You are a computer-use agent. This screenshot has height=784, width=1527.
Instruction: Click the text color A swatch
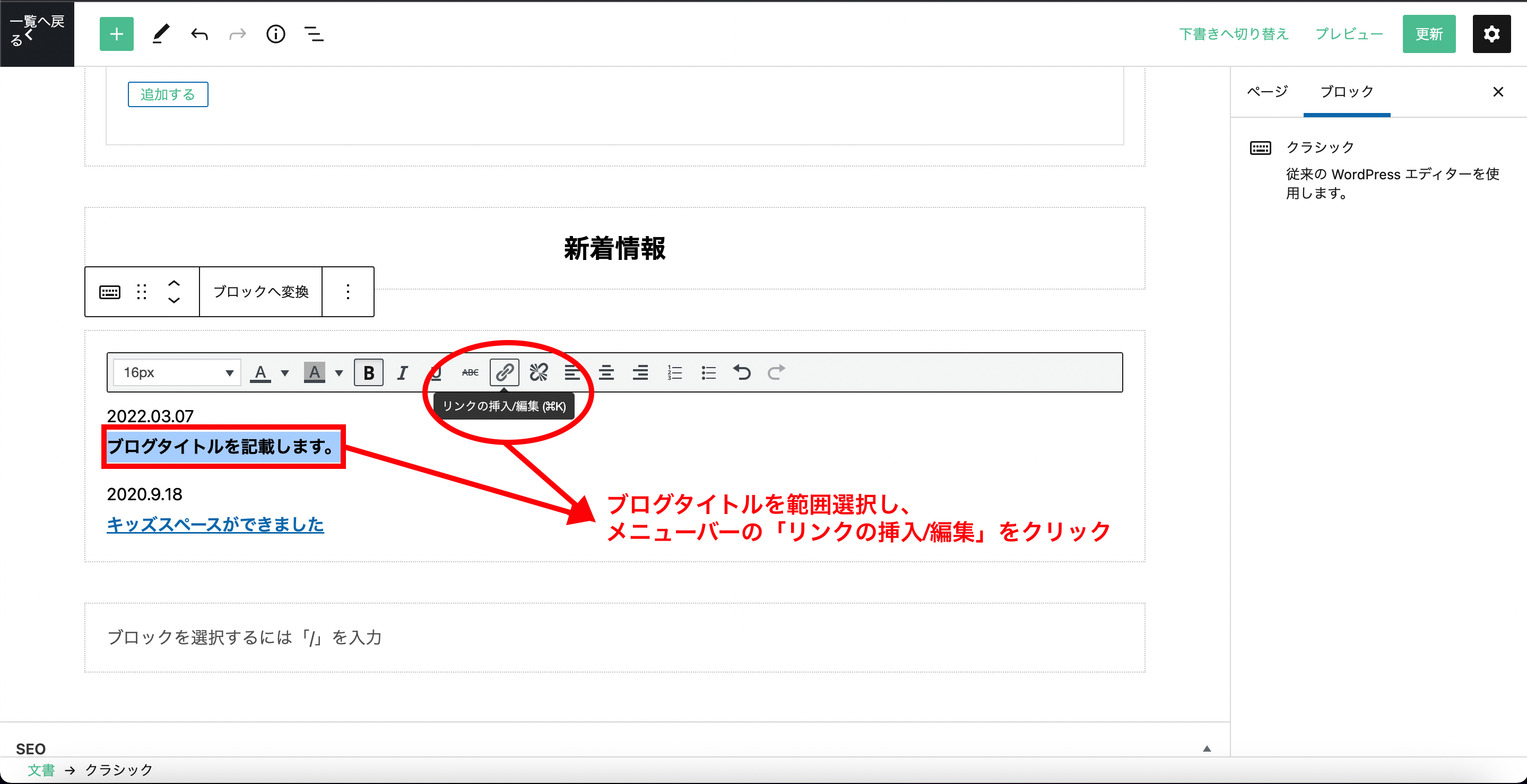click(x=260, y=372)
